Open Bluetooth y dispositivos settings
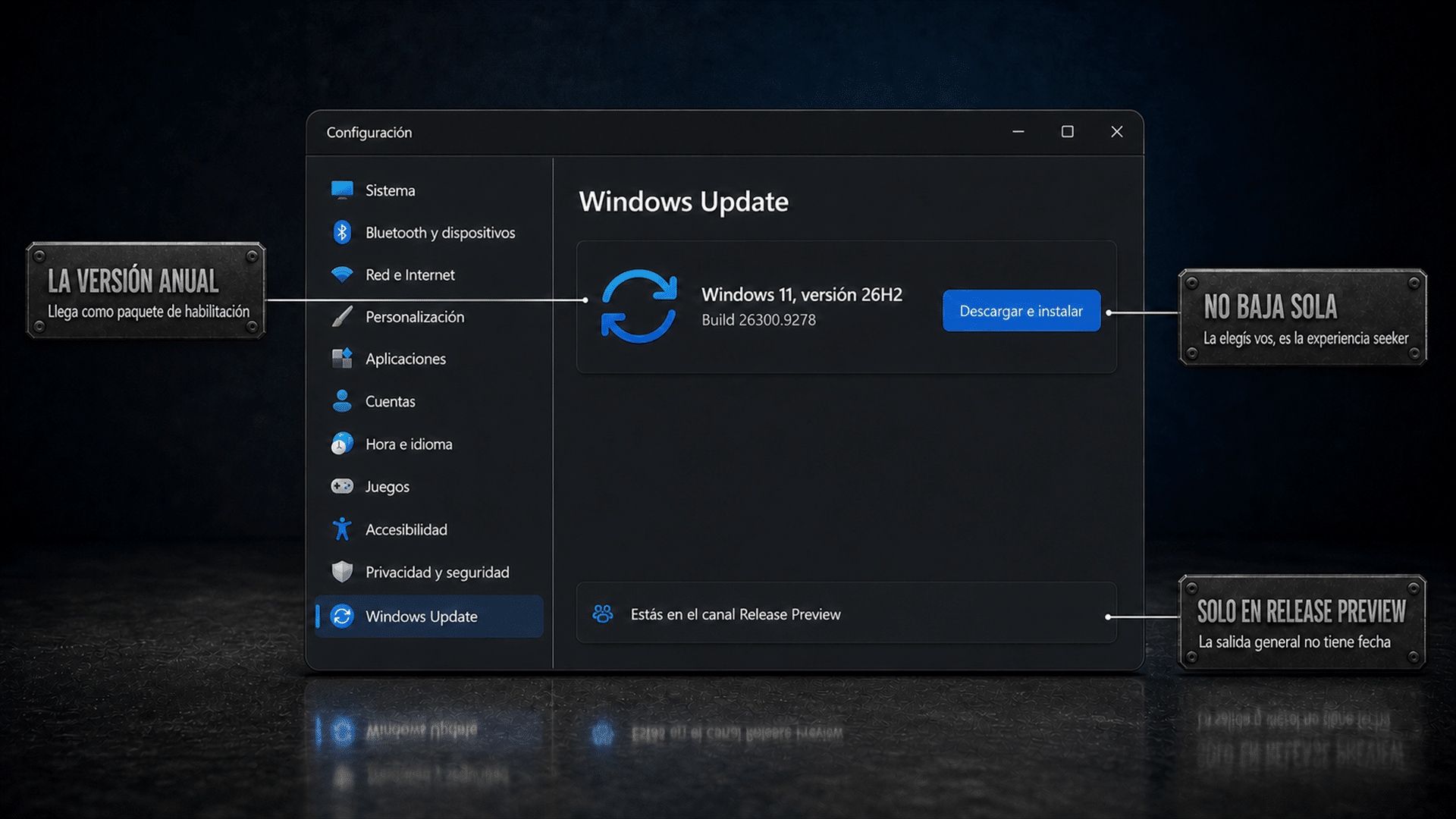The height and width of the screenshot is (819, 1456). [429, 233]
